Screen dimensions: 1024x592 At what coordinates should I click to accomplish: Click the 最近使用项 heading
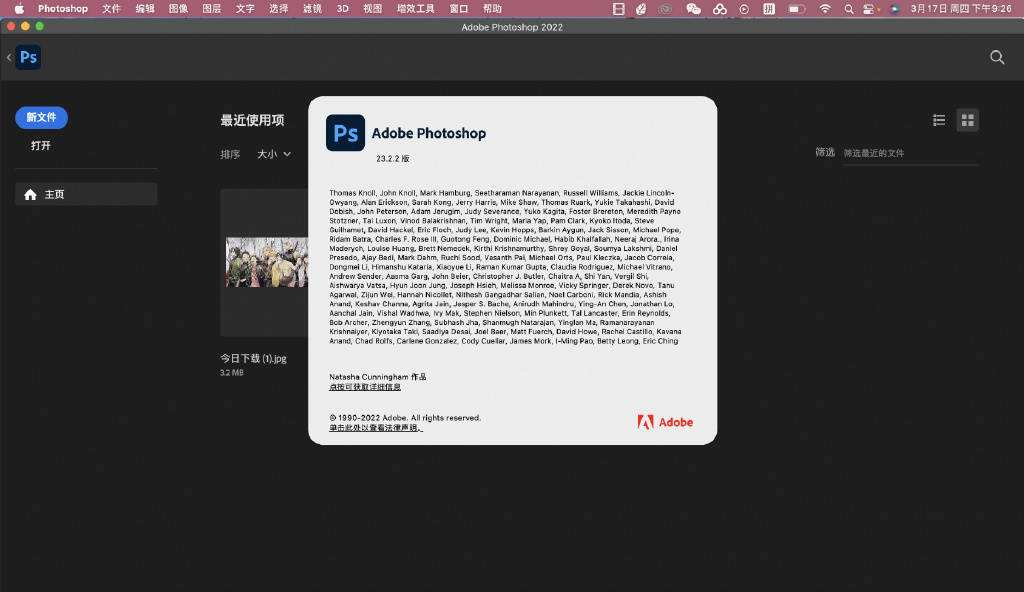tap(252, 120)
